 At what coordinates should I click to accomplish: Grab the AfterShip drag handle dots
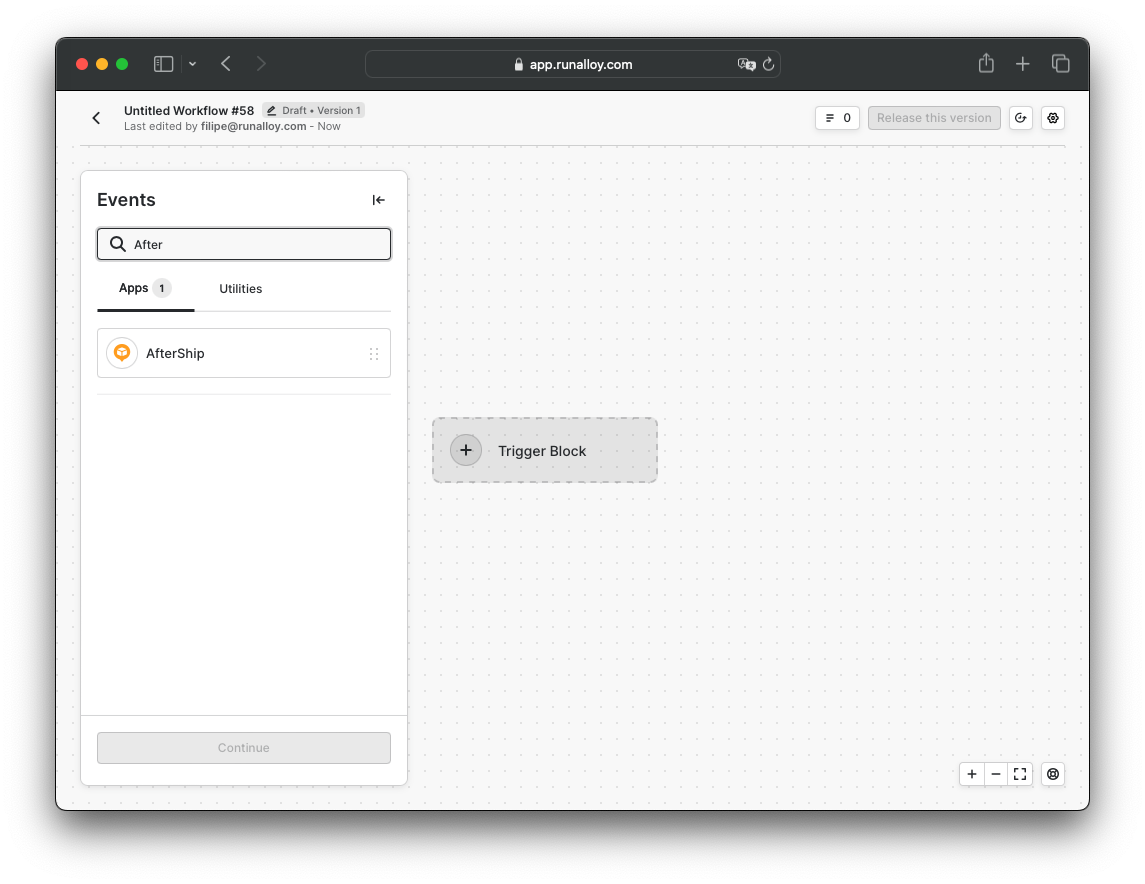pyautogui.click(x=374, y=354)
